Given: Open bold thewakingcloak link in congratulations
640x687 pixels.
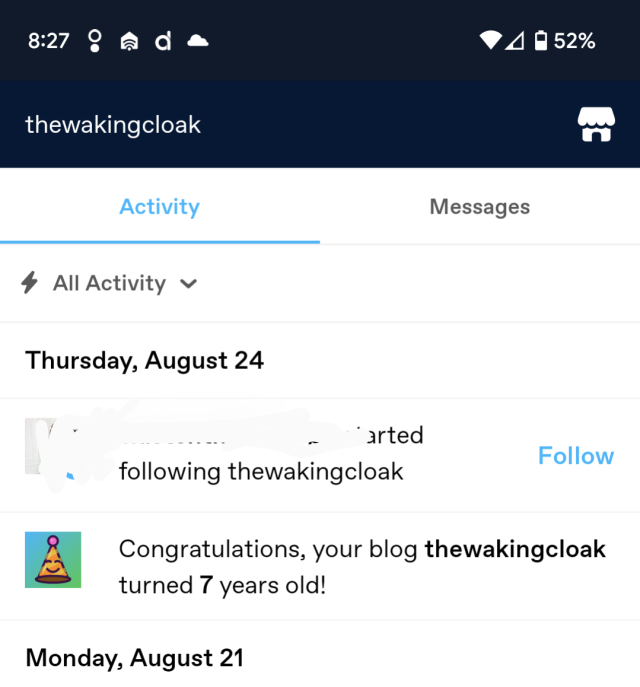Looking at the screenshot, I should click(515, 549).
